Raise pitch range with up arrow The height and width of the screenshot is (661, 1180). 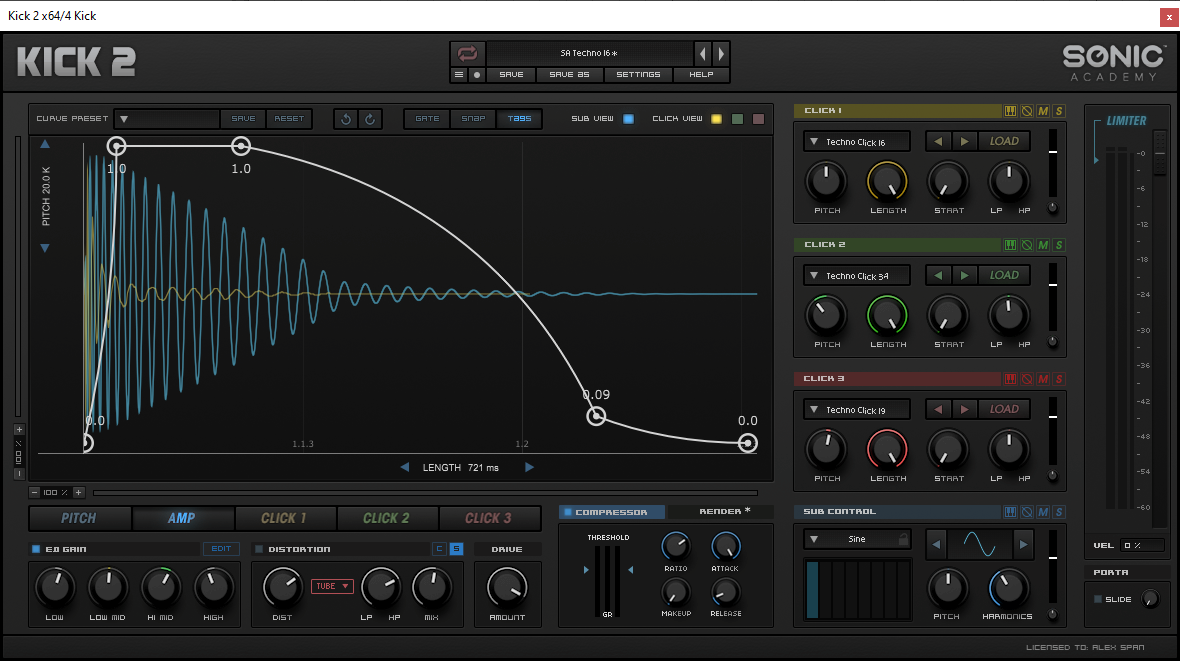tap(45, 144)
